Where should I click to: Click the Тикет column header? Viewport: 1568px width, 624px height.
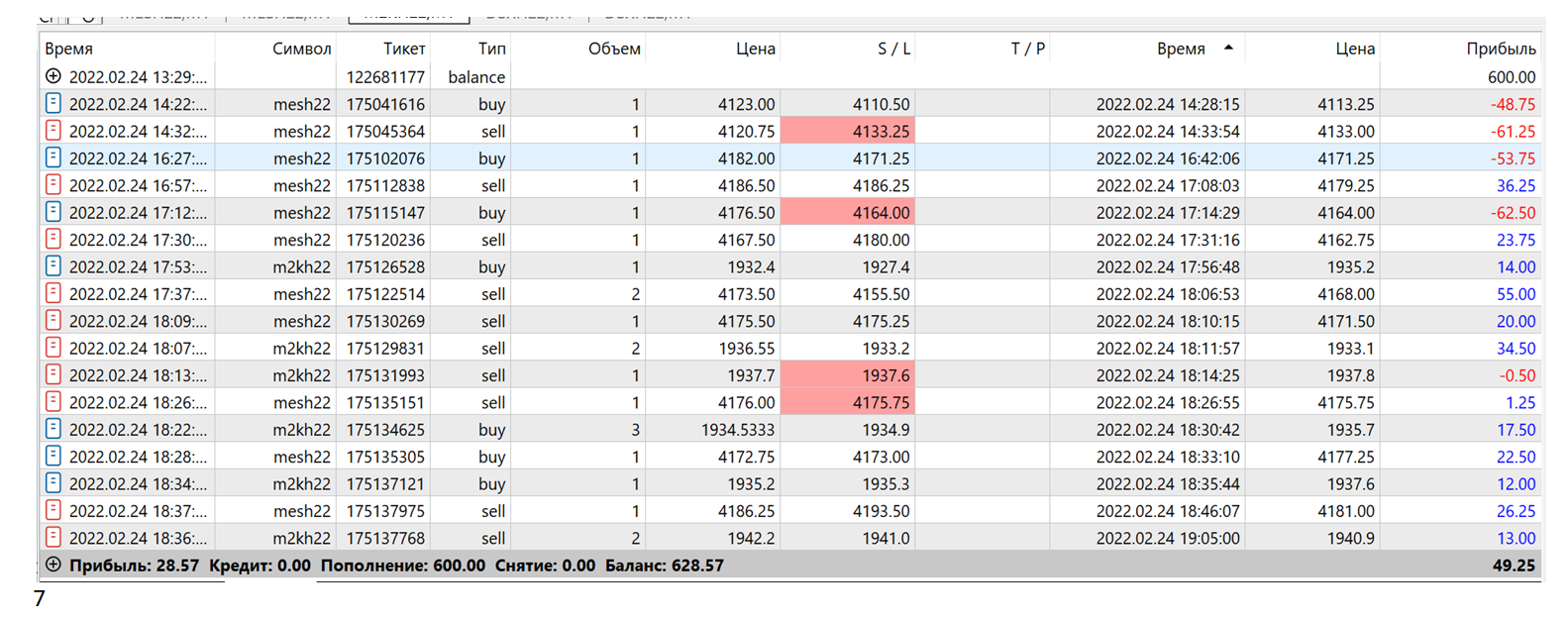[404, 49]
